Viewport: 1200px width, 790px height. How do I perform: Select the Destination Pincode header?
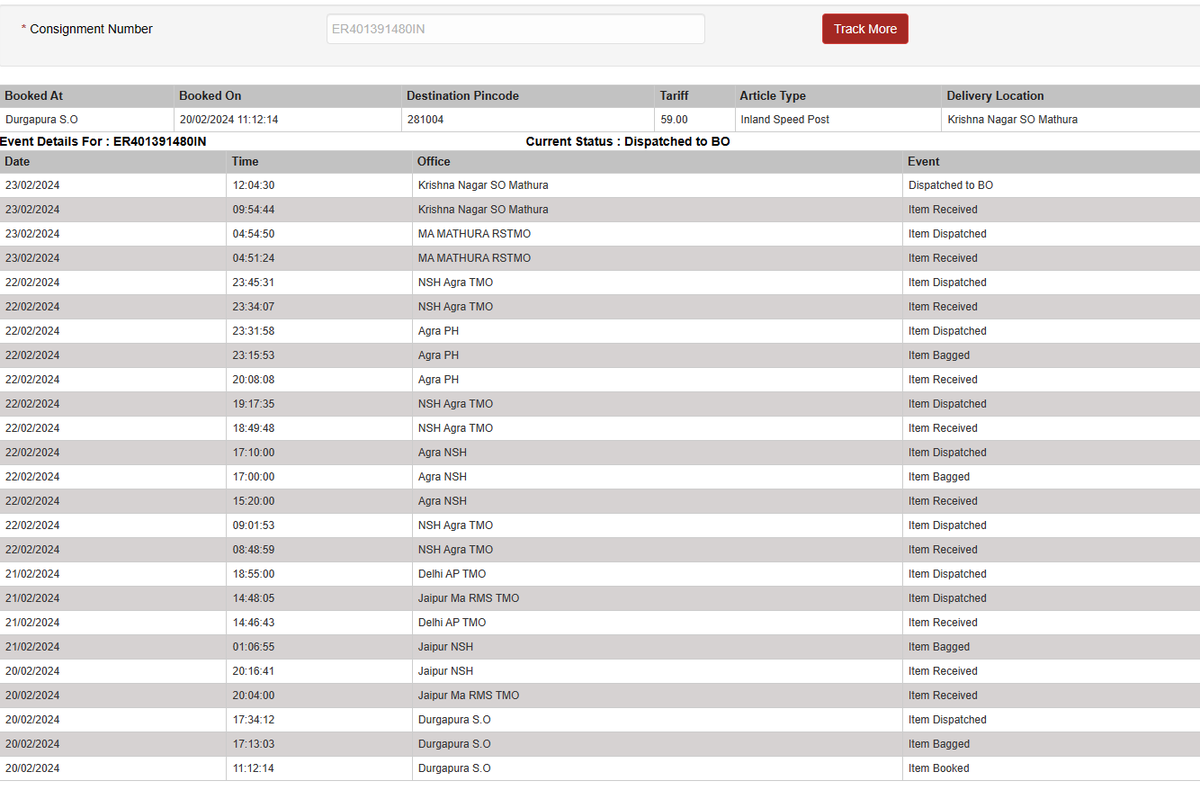click(462, 96)
